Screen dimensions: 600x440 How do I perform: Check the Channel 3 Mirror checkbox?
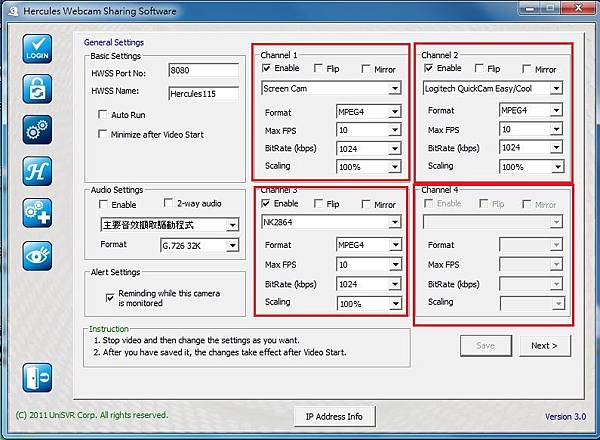click(366, 204)
